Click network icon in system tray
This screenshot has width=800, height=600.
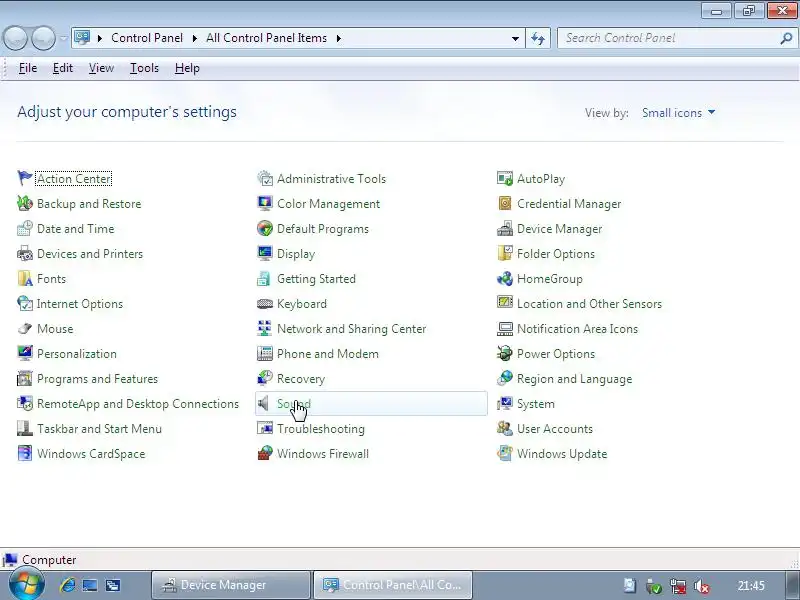pos(678,586)
